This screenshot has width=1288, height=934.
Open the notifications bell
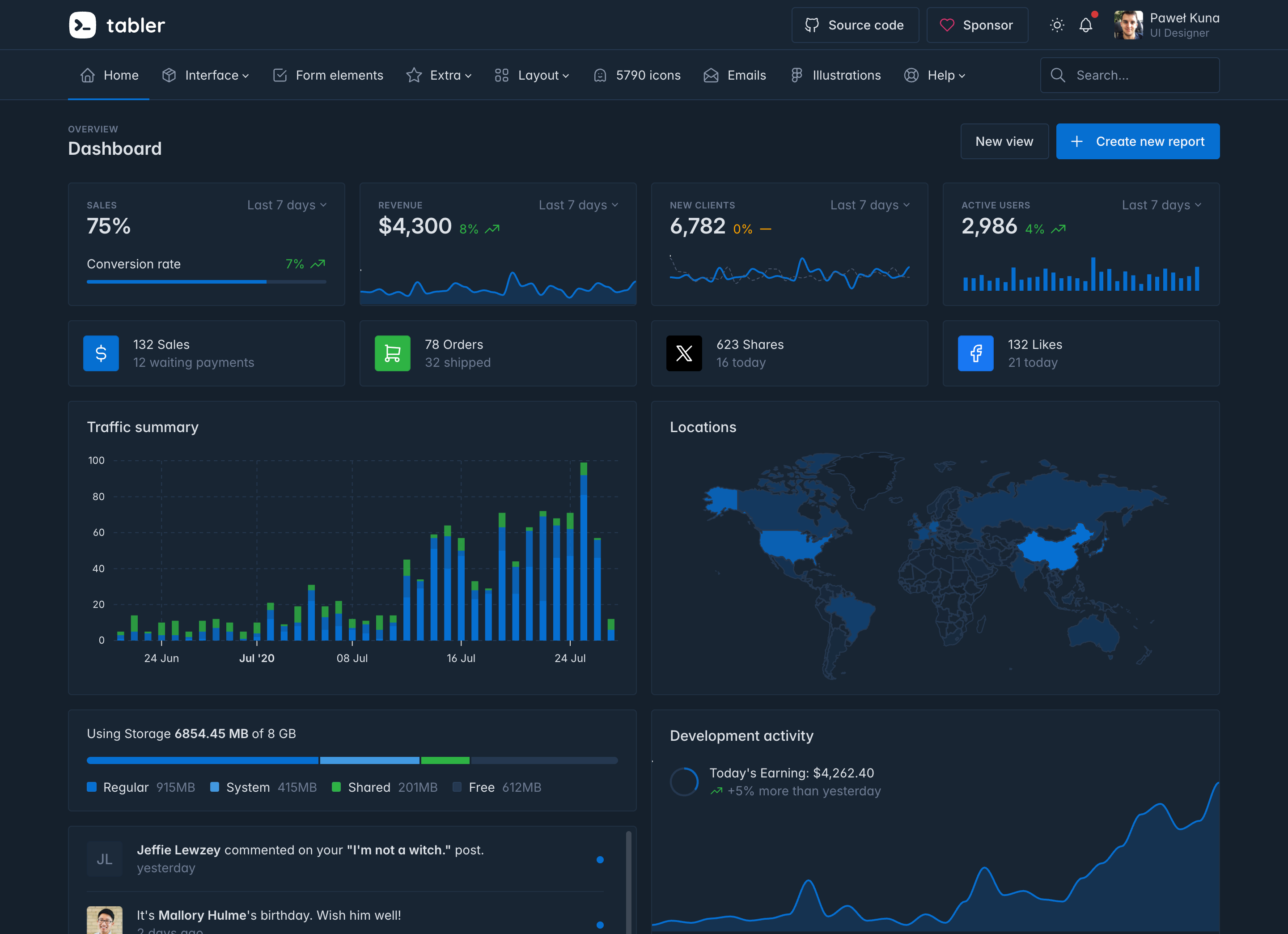[x=1085, y=25]
